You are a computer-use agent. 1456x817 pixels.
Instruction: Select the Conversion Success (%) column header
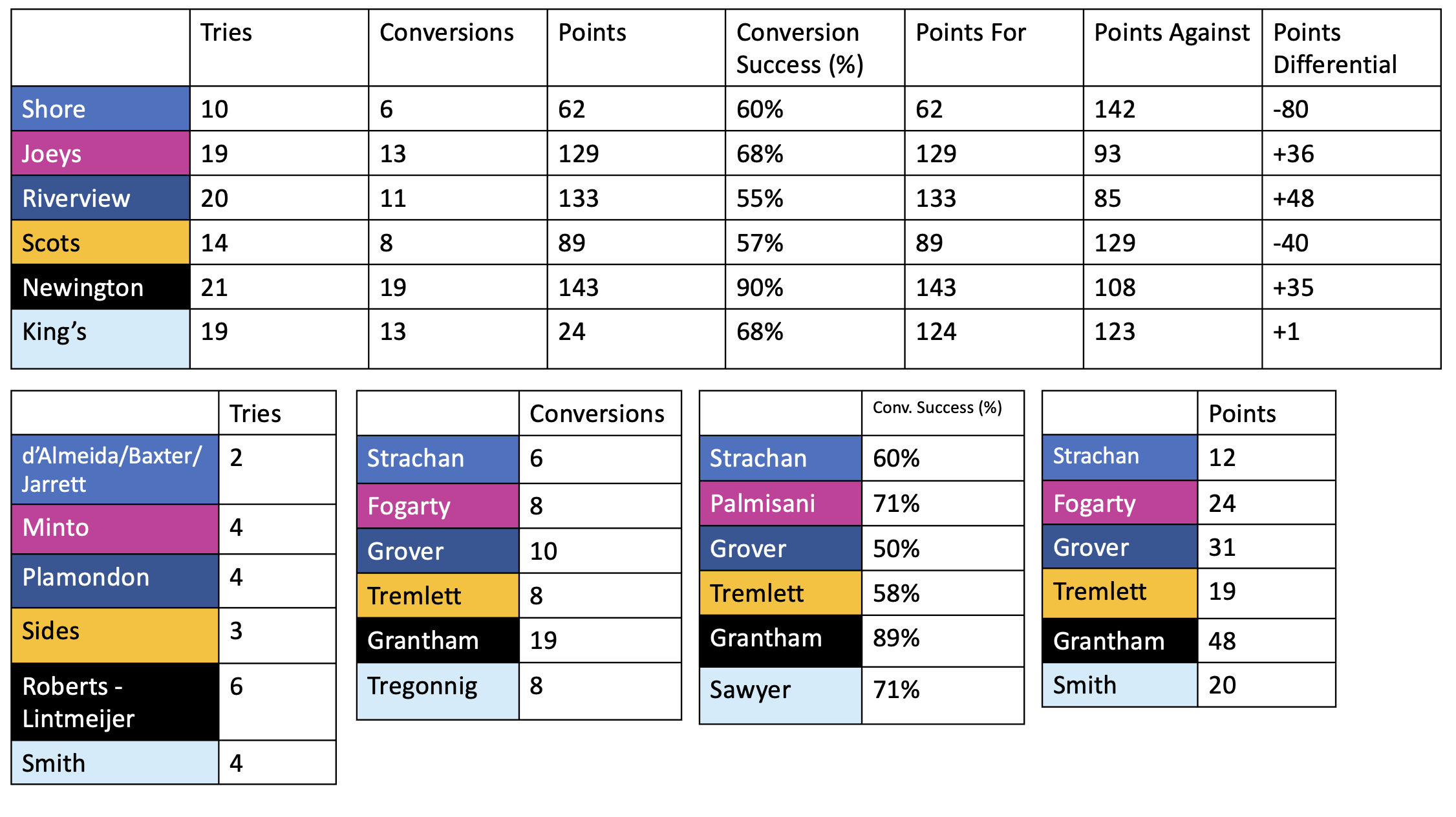(x=815, y=48)
